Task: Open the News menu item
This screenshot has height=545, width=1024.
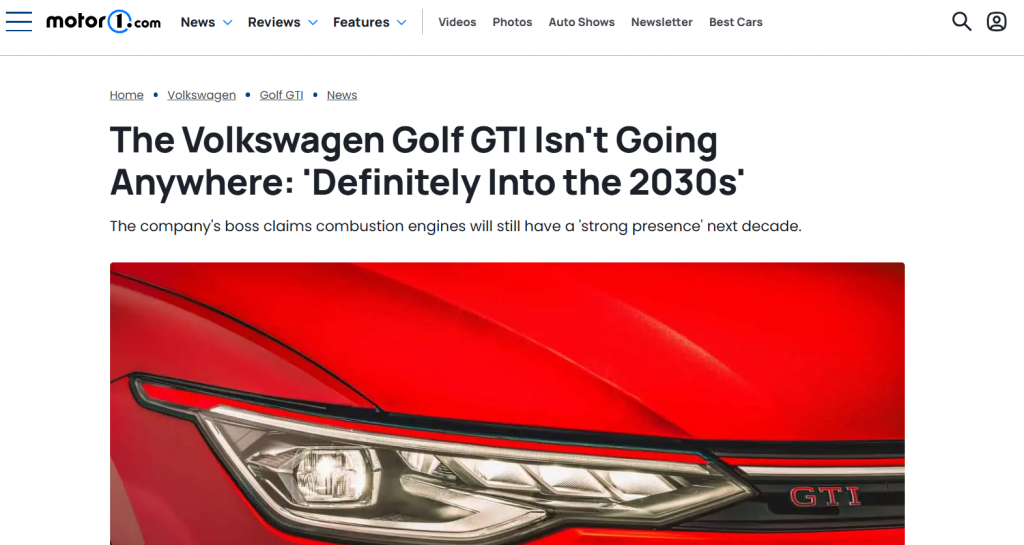Action: (198, 22)
